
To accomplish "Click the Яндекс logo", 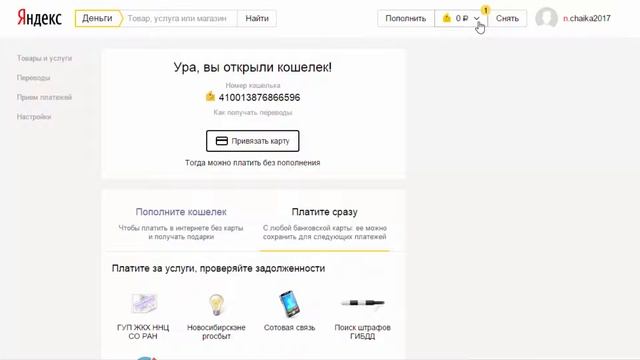I will point(39,18).
